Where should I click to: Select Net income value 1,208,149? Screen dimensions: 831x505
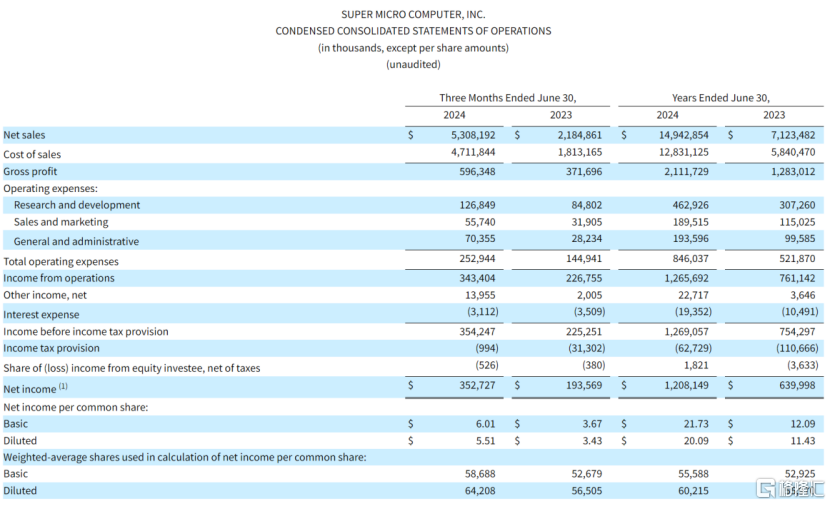686,385
